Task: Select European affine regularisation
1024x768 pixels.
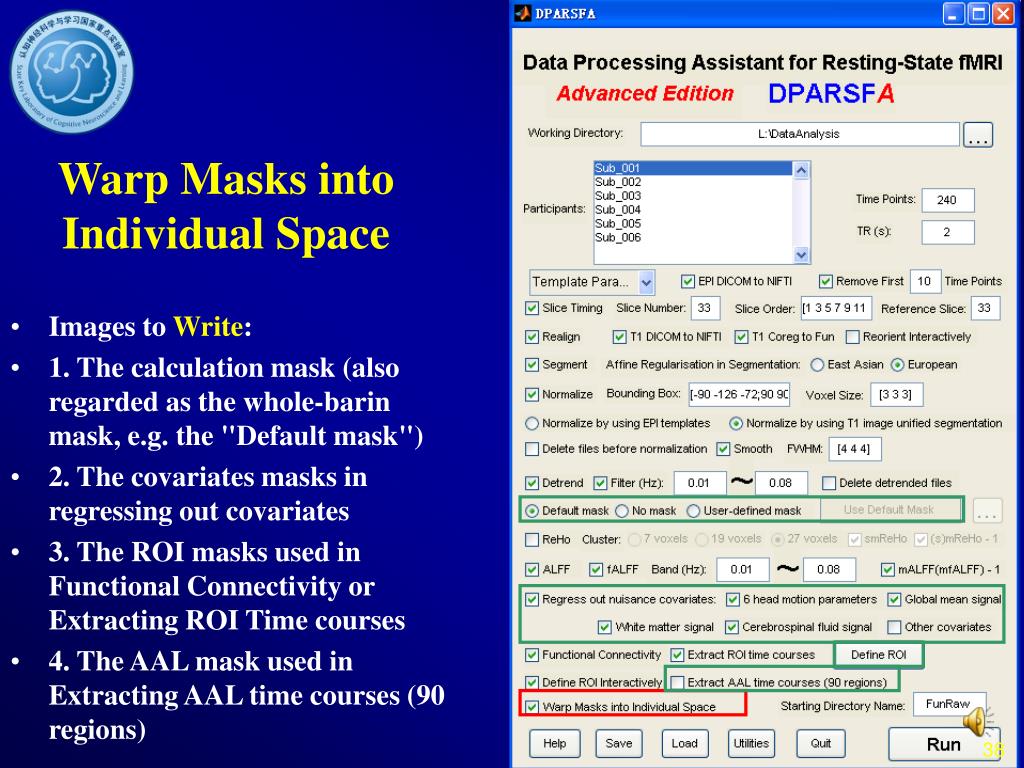Action: [x=897, y=365]
